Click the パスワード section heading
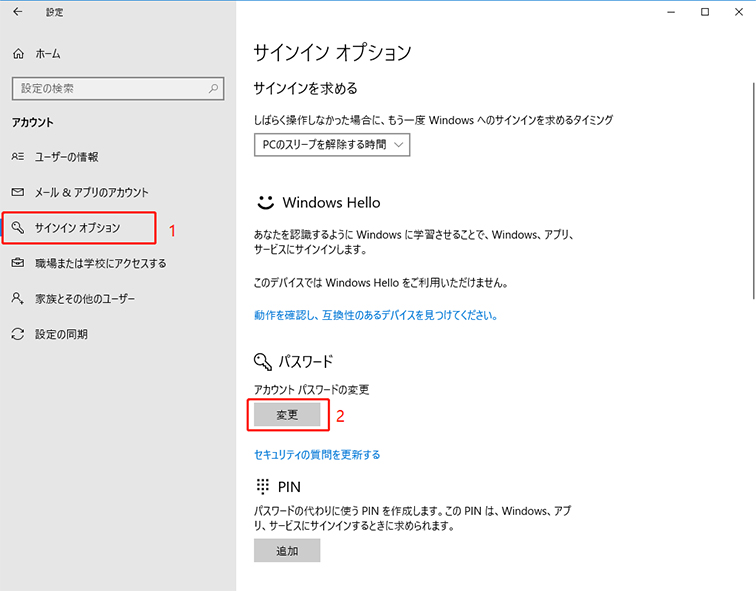The width and height of the screenshot is (756, 591). 305,362
